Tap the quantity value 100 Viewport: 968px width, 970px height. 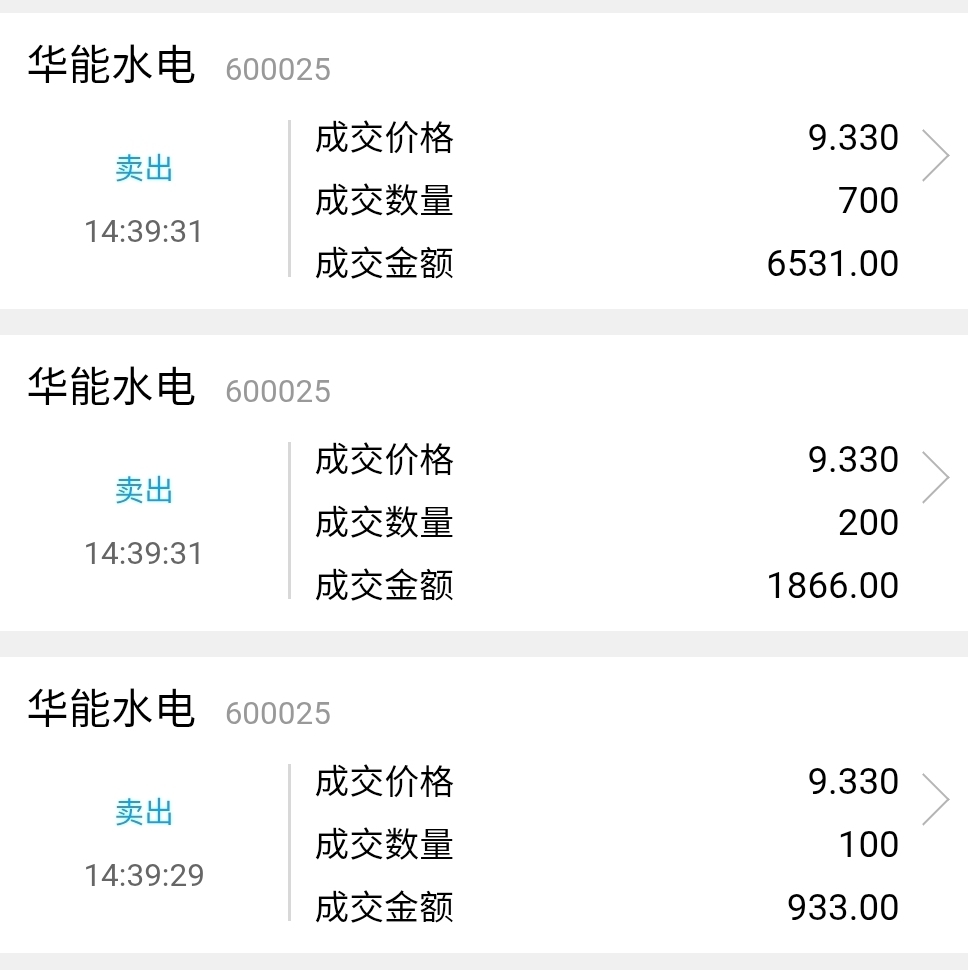point(868,844)
